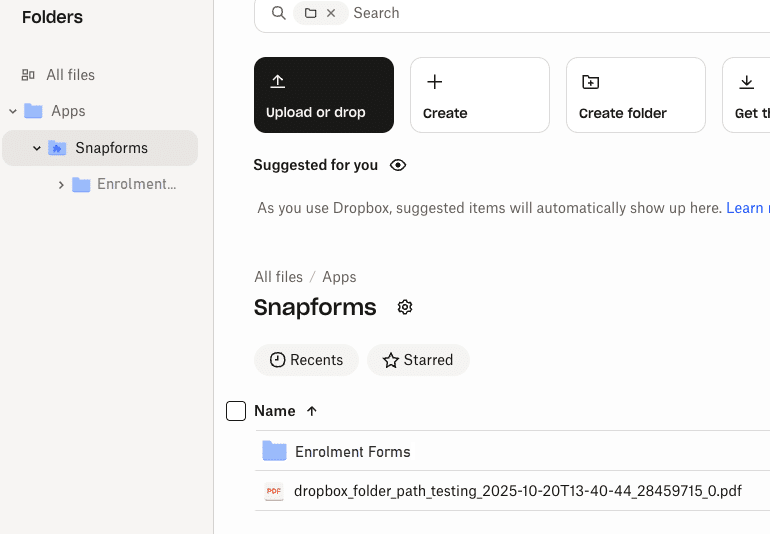Toggle Suggested for you visibility eye

[x=398, y=165]
